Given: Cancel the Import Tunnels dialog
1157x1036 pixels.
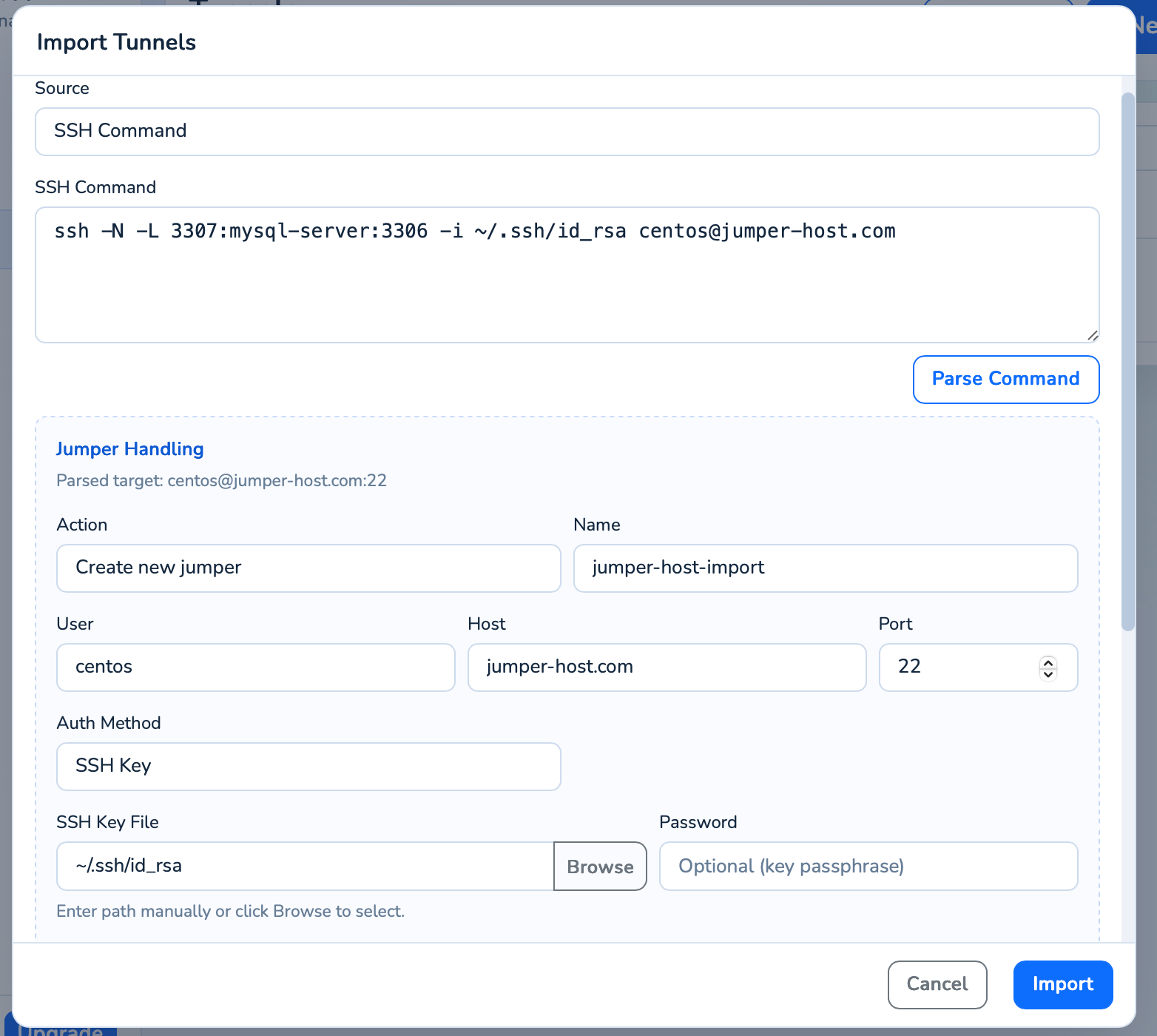Looking at the screenshot, I should click(937, 984).
